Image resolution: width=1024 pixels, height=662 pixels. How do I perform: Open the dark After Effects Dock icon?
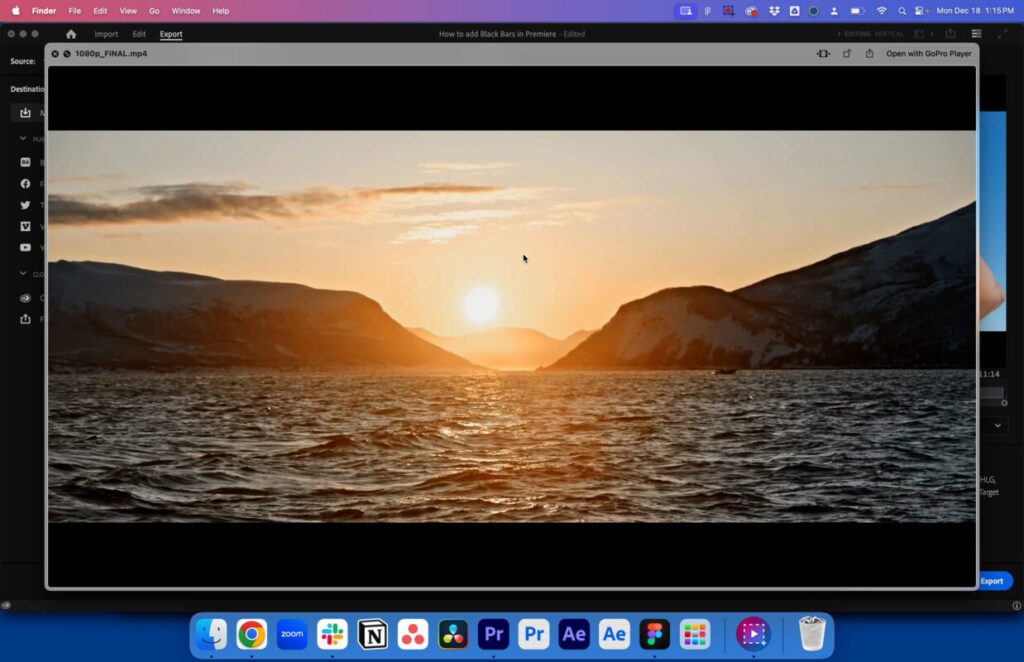pyautogui.click(x=574, y=634)
